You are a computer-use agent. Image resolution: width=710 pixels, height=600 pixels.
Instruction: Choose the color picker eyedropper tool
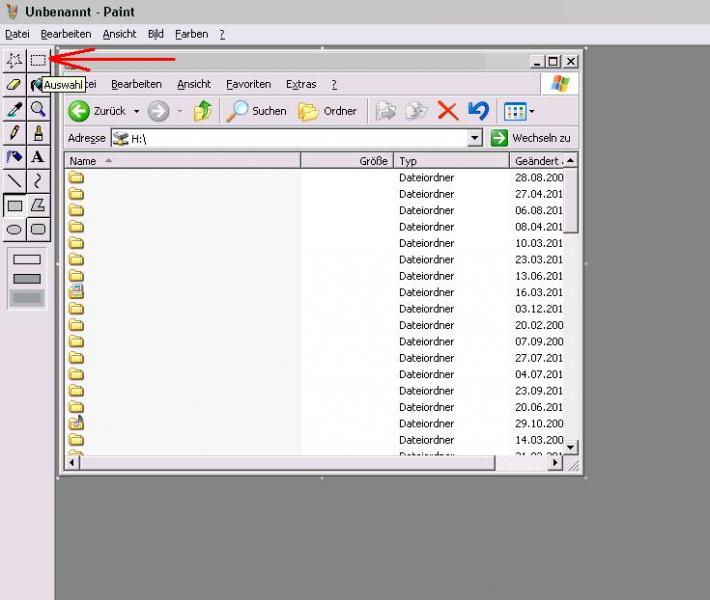click(x=14, y=109)
